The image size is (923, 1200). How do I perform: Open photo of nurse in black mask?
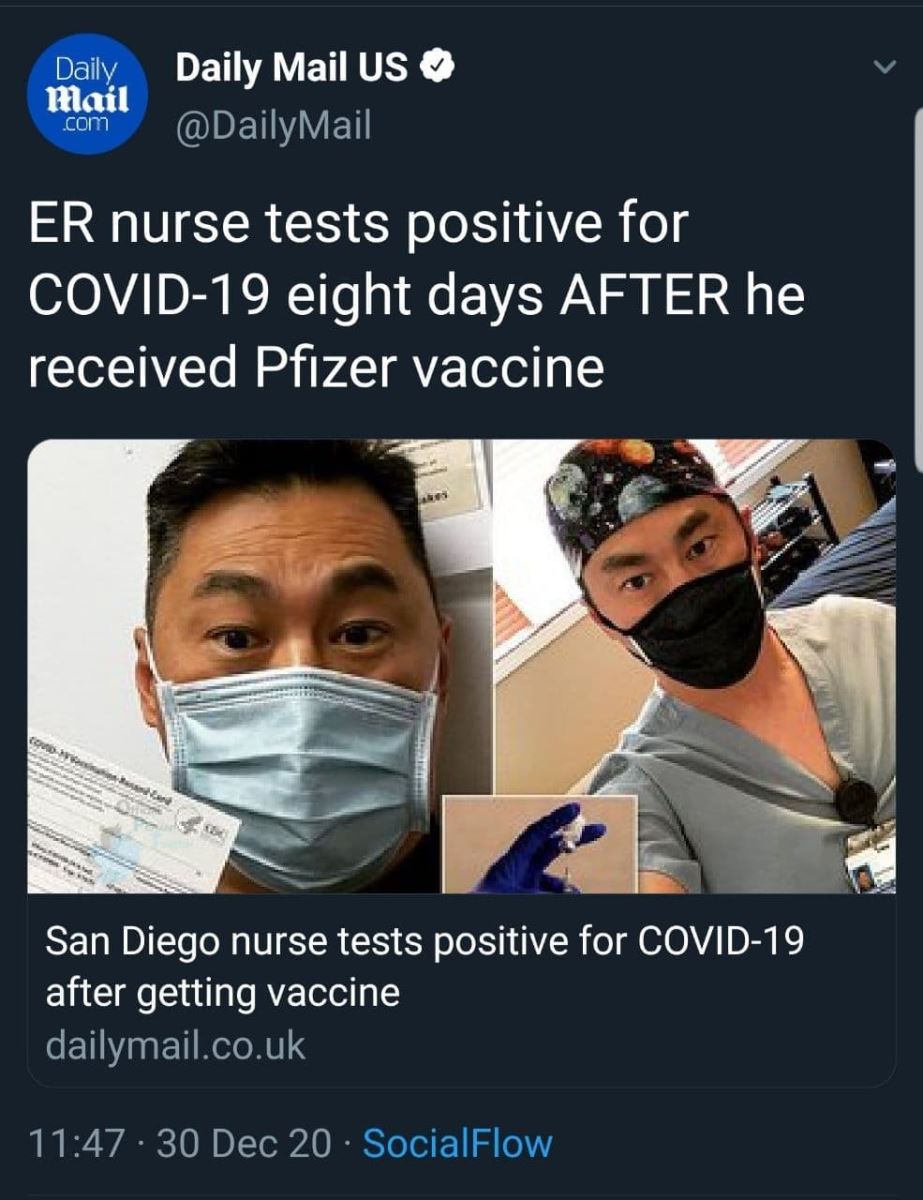pyautogui.click(x=695, y=666)
